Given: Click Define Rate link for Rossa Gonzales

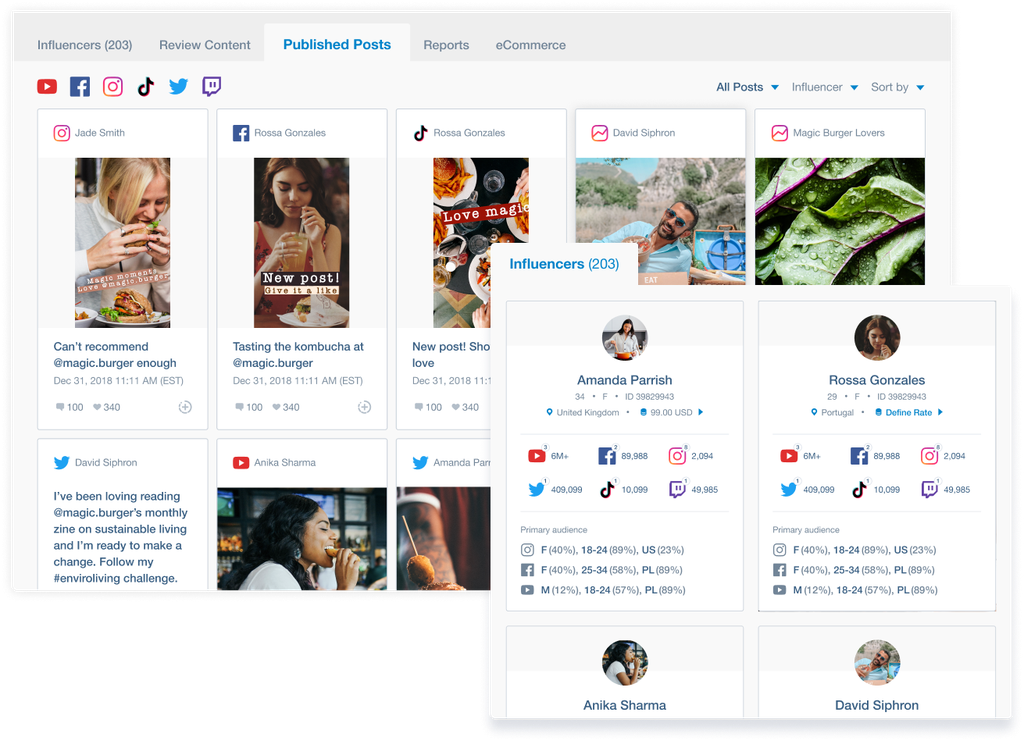Looking at the screenshot, I should tap(908, 412).
